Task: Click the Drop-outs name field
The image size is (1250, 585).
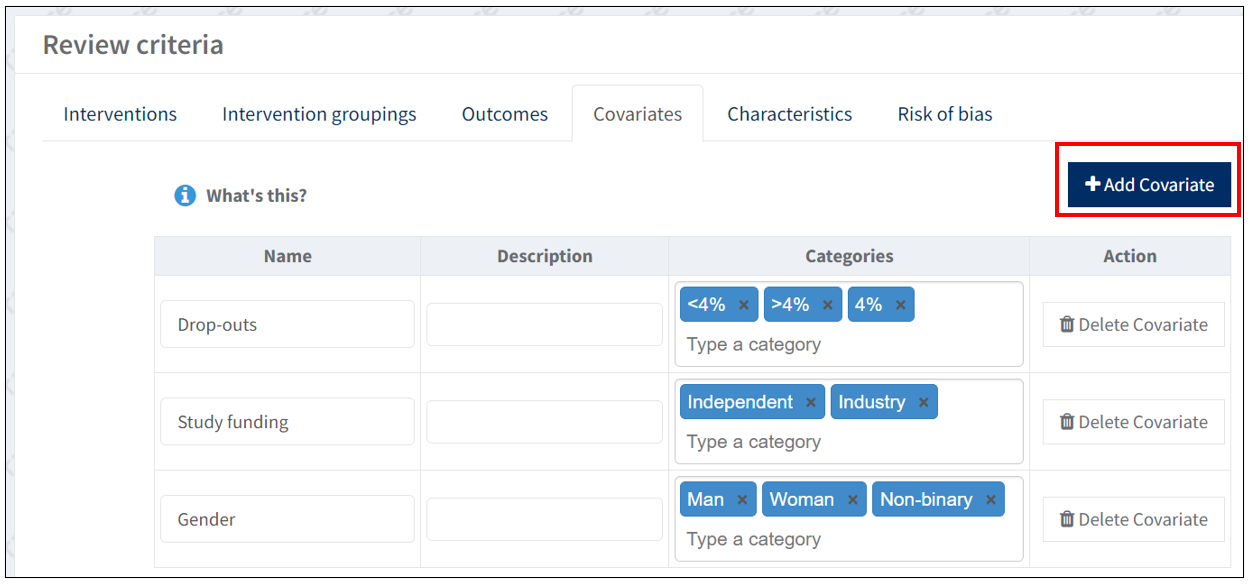Action: (x=287, y=325)
